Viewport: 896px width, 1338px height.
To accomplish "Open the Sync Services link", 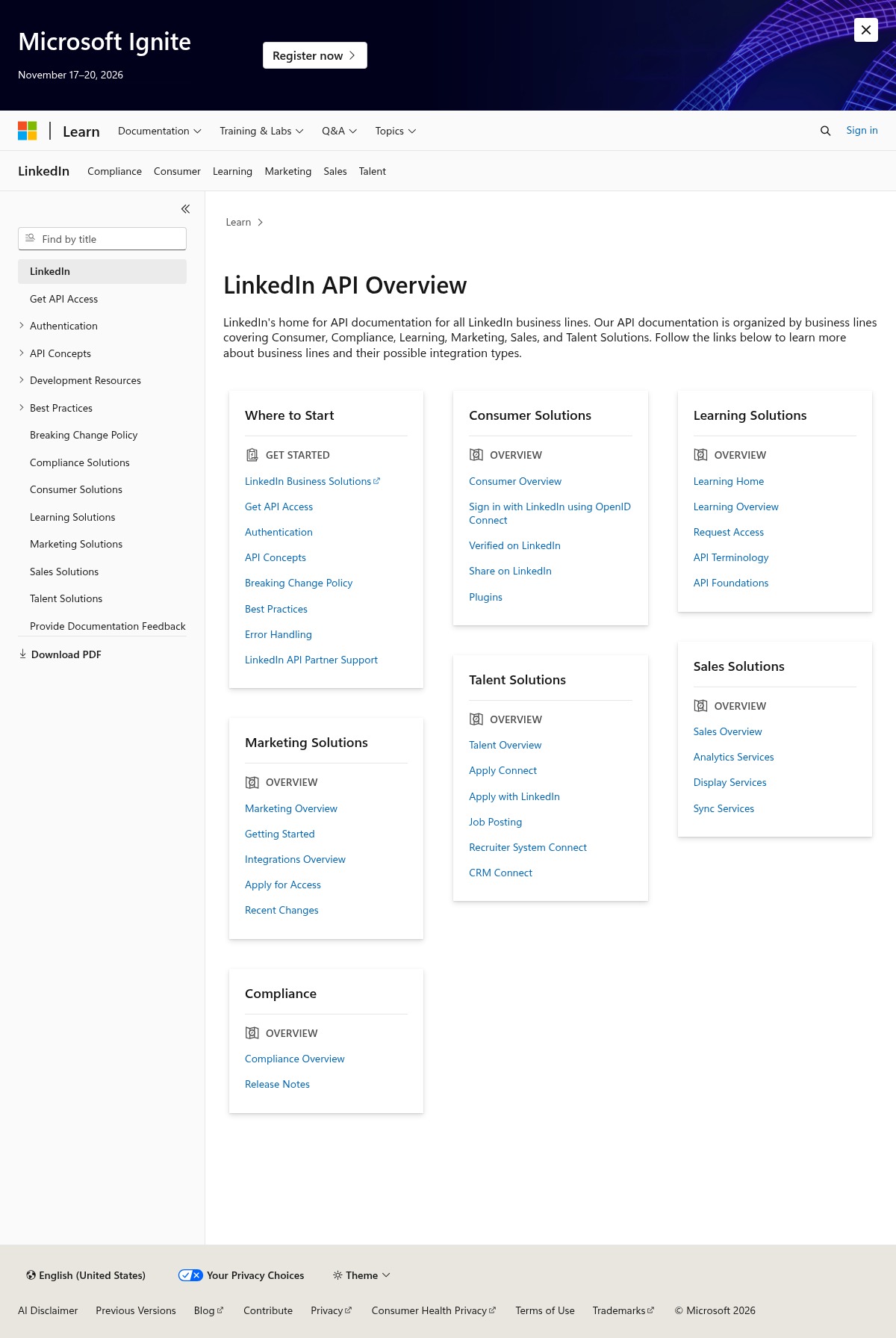I will pyautogui.click(x=724, y=808).
